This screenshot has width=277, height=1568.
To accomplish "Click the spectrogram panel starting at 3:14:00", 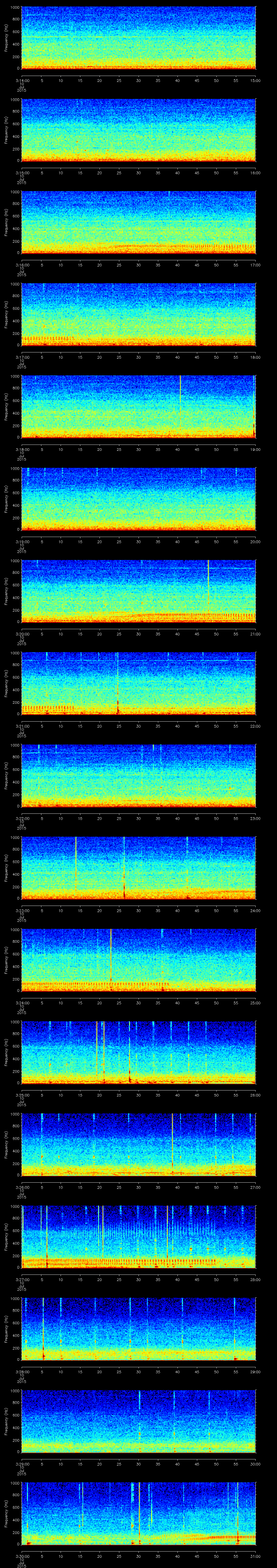I will pos(138,38).
